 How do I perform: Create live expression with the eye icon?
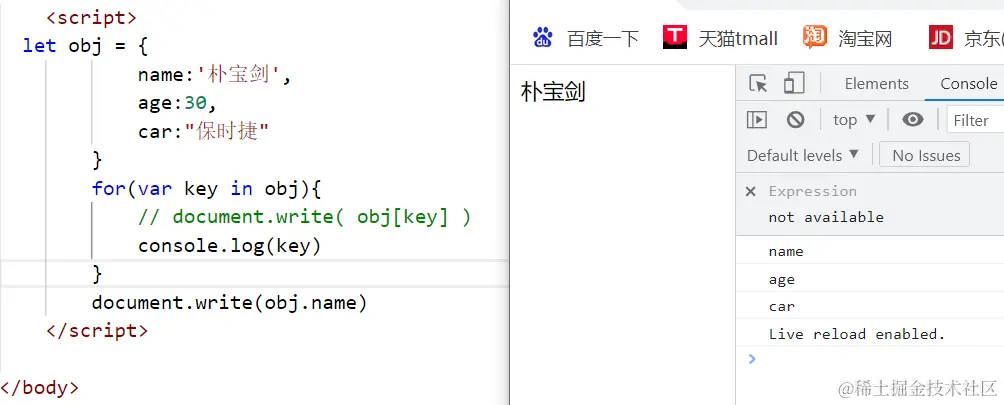pyautogui.click(x=912, y=120)
